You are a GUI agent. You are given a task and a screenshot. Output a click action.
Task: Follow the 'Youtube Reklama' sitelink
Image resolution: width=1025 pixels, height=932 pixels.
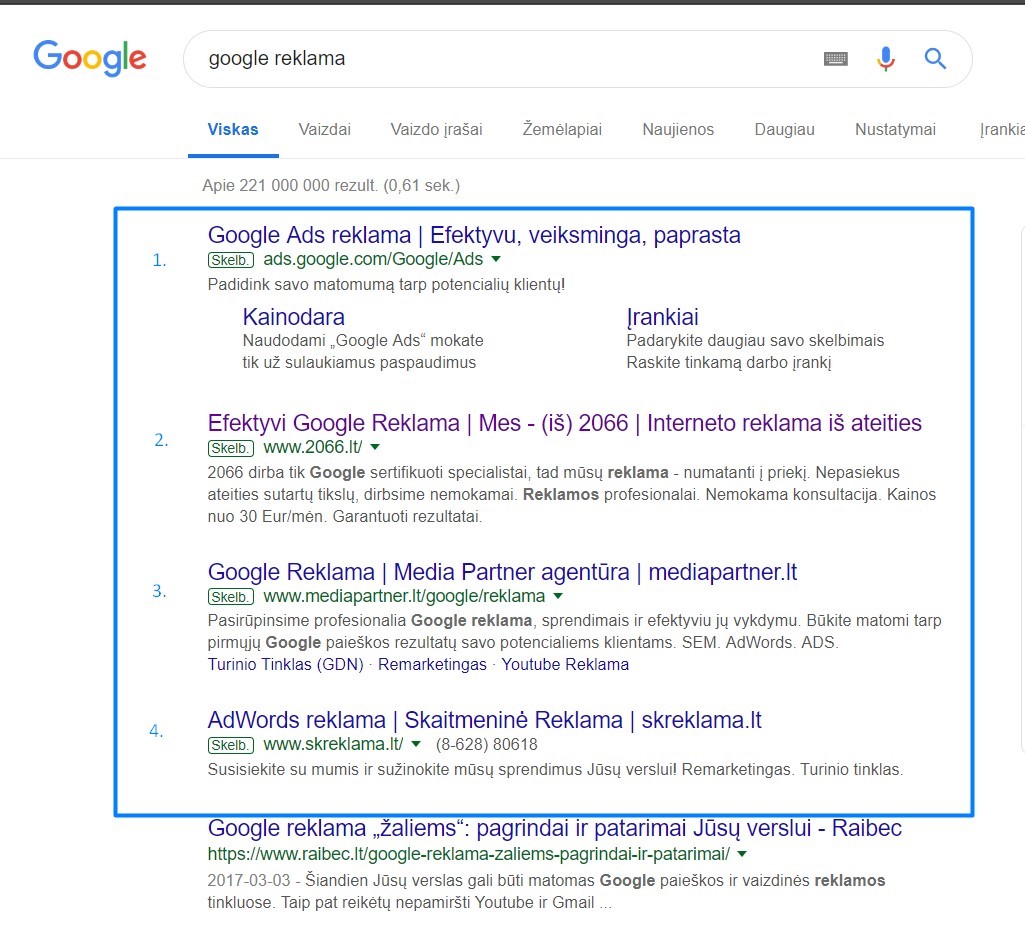tap(565, 664)
